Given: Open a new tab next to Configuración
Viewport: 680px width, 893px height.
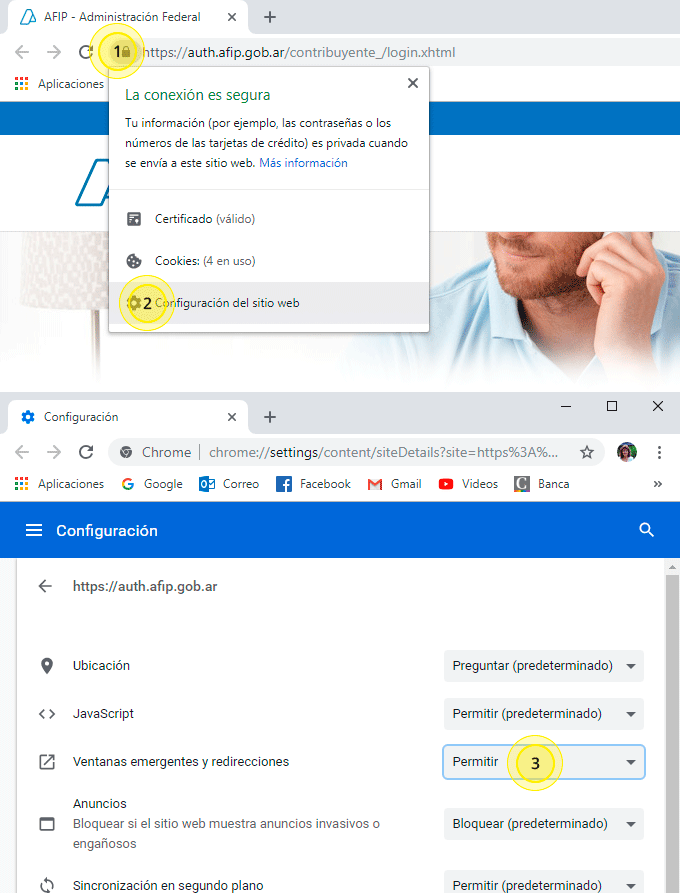Looking at the screenshot, I should 270,417.
